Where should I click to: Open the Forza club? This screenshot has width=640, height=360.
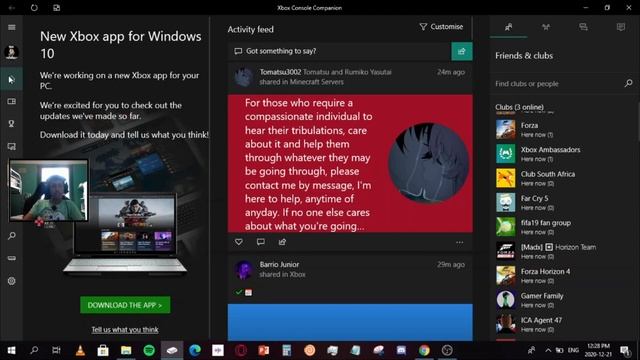[563, 130]
